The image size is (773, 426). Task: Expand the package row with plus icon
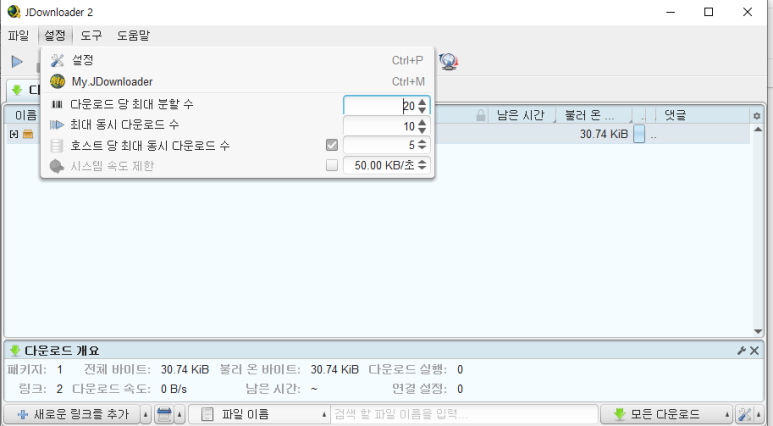(14, 134)
